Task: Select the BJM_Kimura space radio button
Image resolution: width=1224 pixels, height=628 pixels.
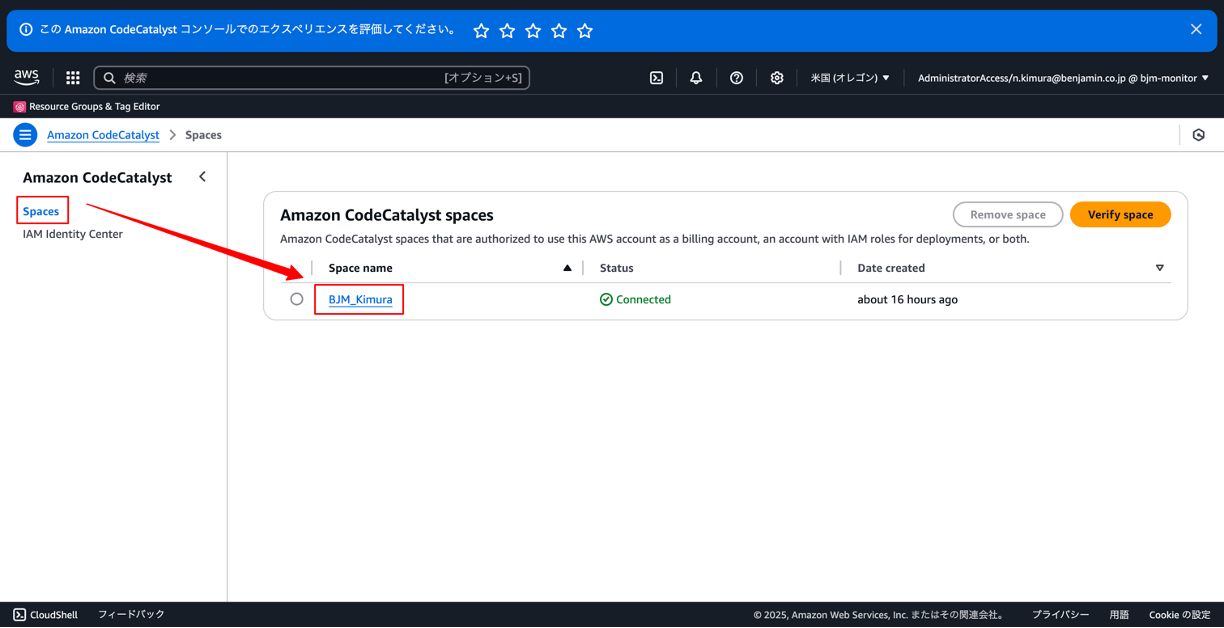Action: coord(297,298)
